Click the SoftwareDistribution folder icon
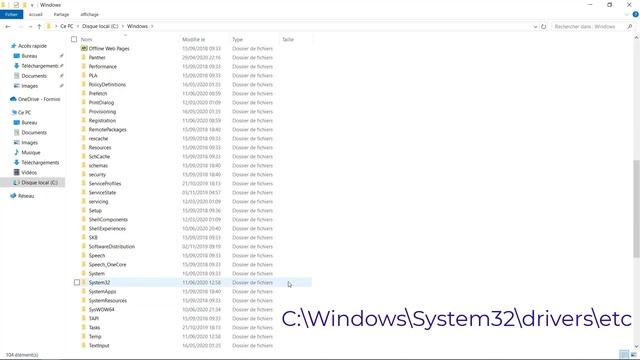 [84, 246]
